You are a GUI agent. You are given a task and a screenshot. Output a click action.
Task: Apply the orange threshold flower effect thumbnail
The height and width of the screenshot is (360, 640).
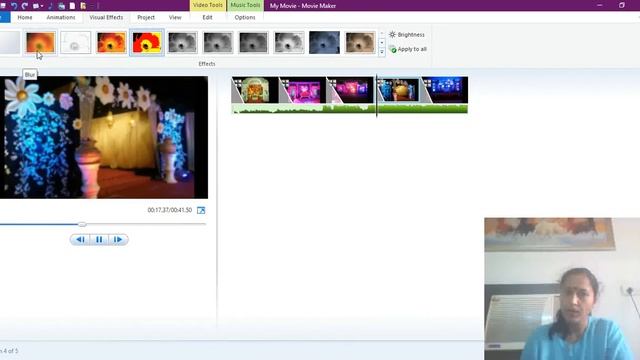tap(111, 42)
